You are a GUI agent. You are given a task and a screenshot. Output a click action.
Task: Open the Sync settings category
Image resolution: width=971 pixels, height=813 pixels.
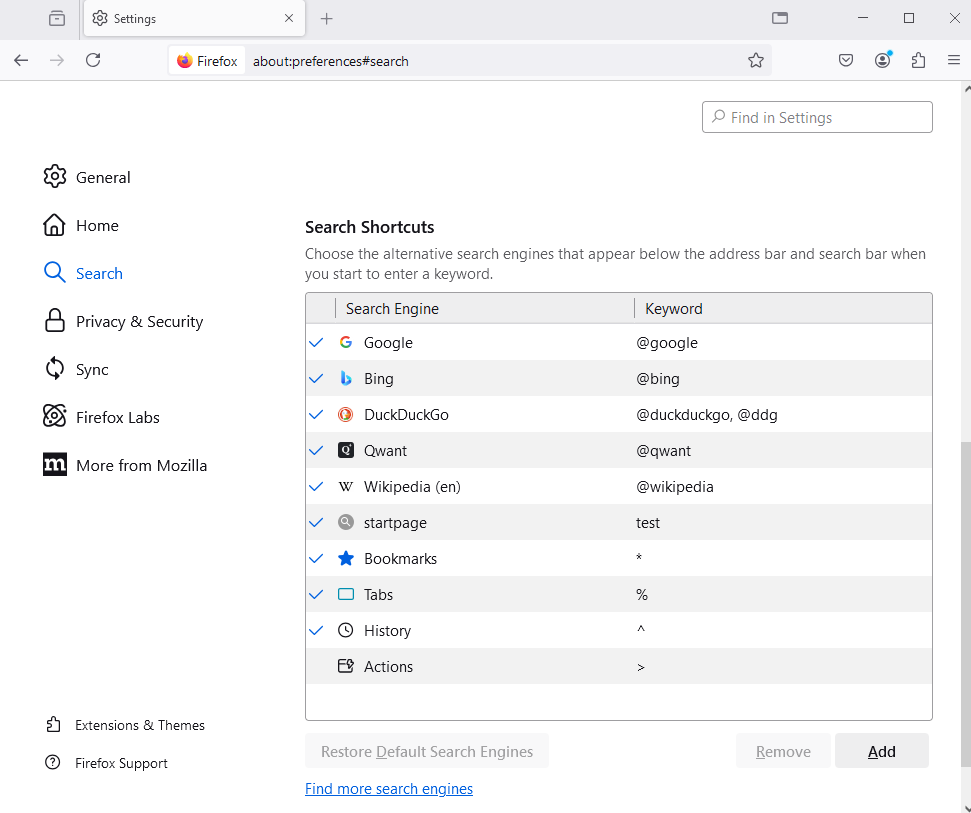(76, 369)
